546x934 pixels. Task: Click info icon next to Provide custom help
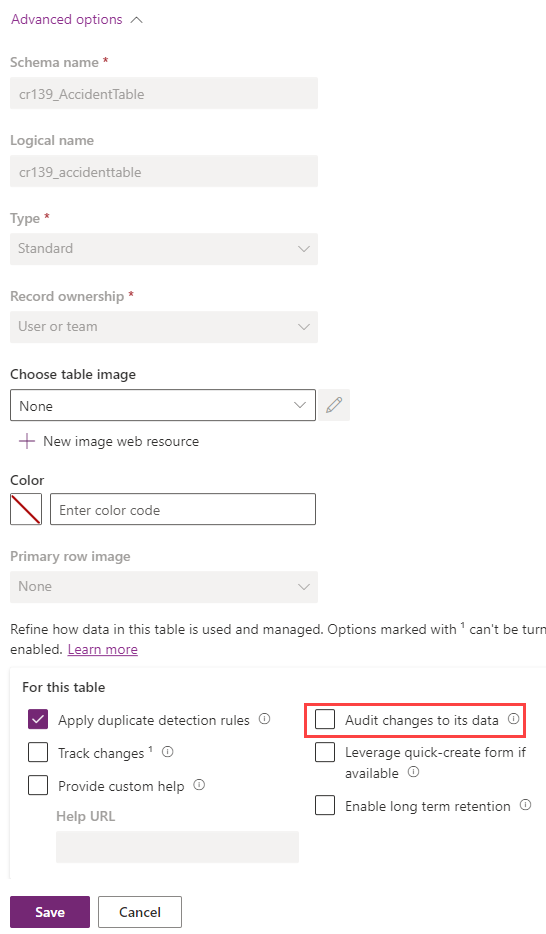coord(199,784)
